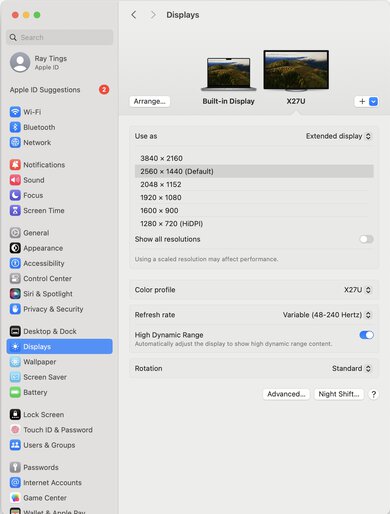Open Wi-Fi settings icon in sidebar
This screenshot has height=514, width=390.
click(15, 112)
